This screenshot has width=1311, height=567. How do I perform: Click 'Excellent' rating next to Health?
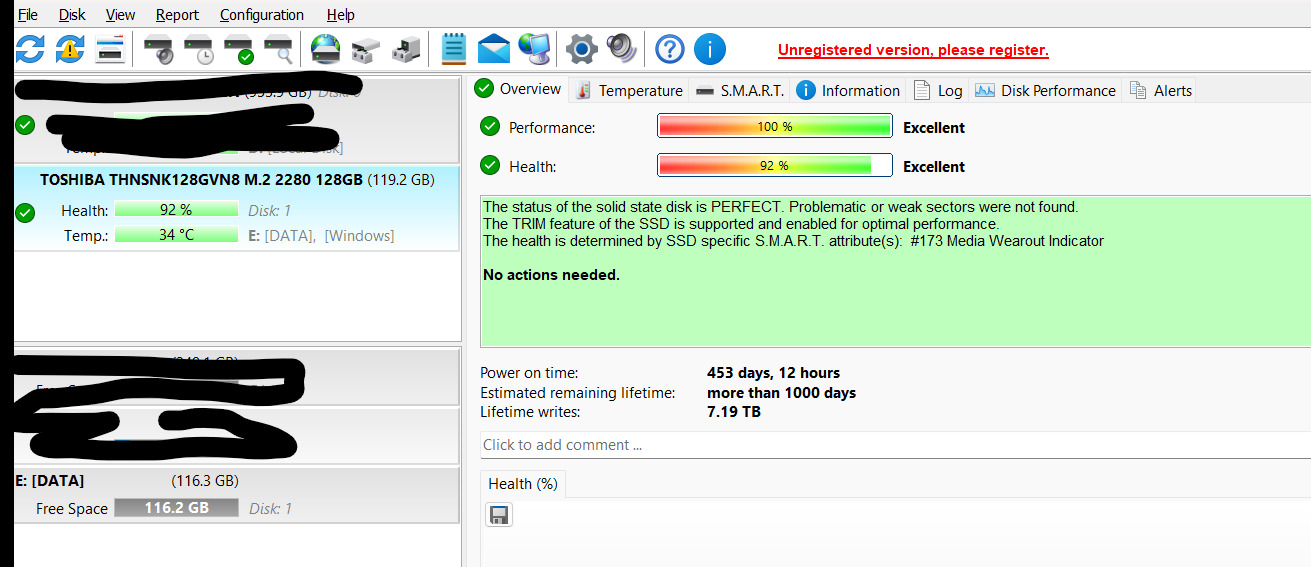click(x=934, y=166)
